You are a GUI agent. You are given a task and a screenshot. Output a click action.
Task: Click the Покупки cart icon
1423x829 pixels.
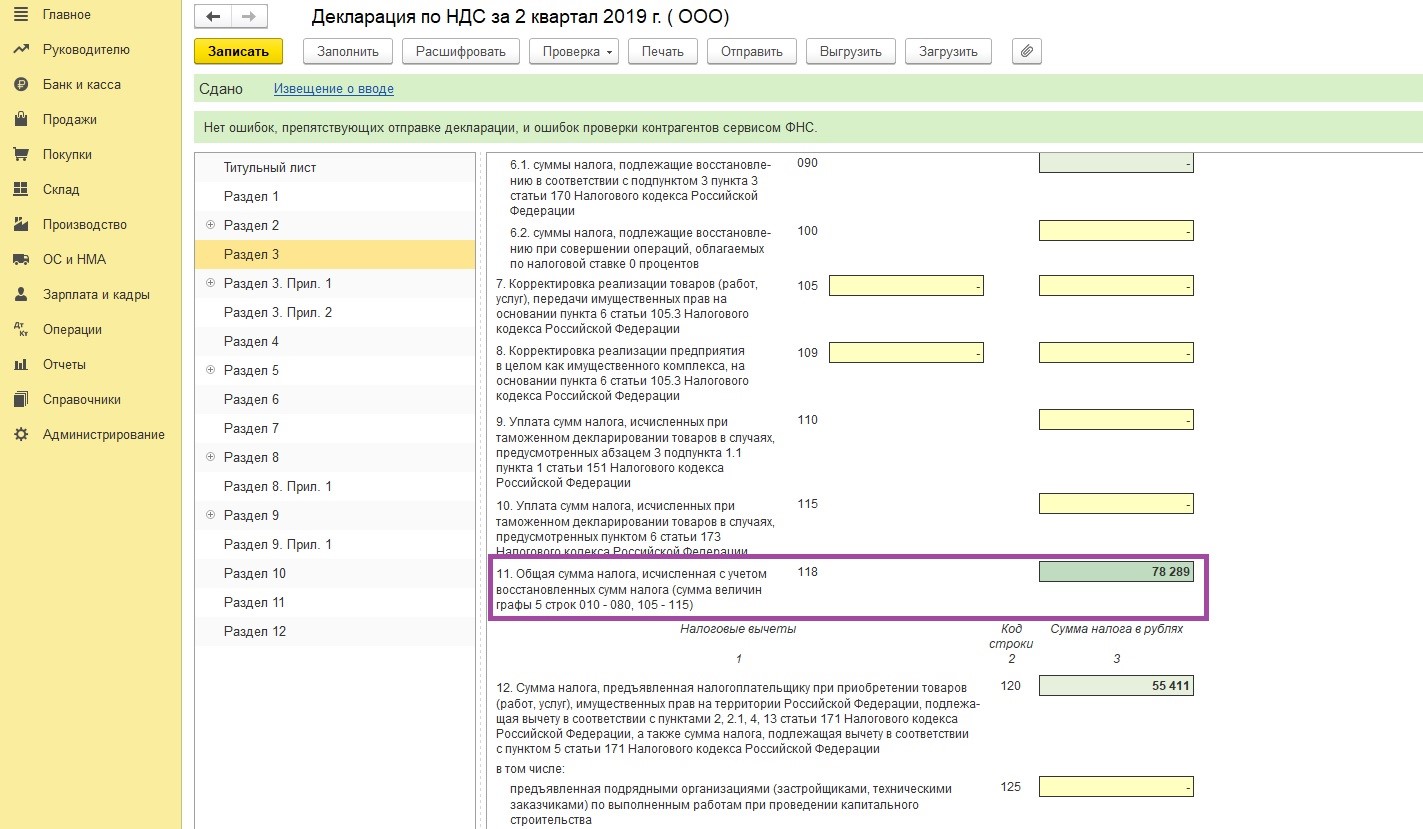tap(20, 154)
